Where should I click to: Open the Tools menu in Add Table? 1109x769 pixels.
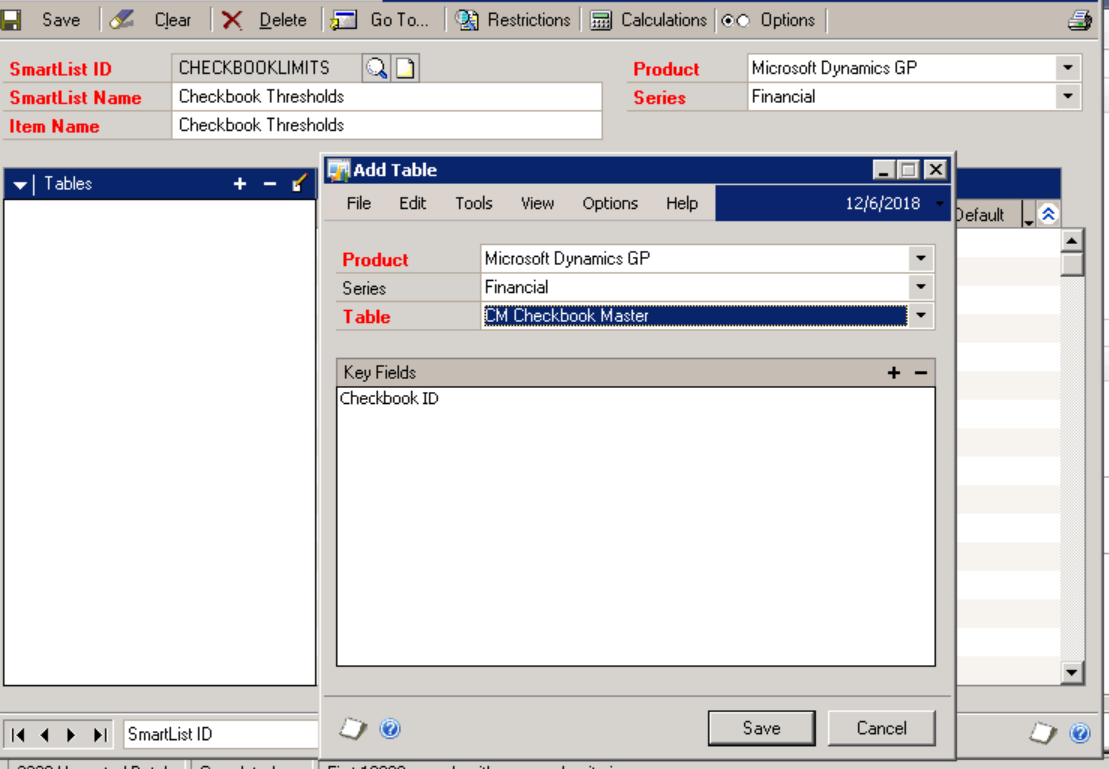tap(474, 204)
